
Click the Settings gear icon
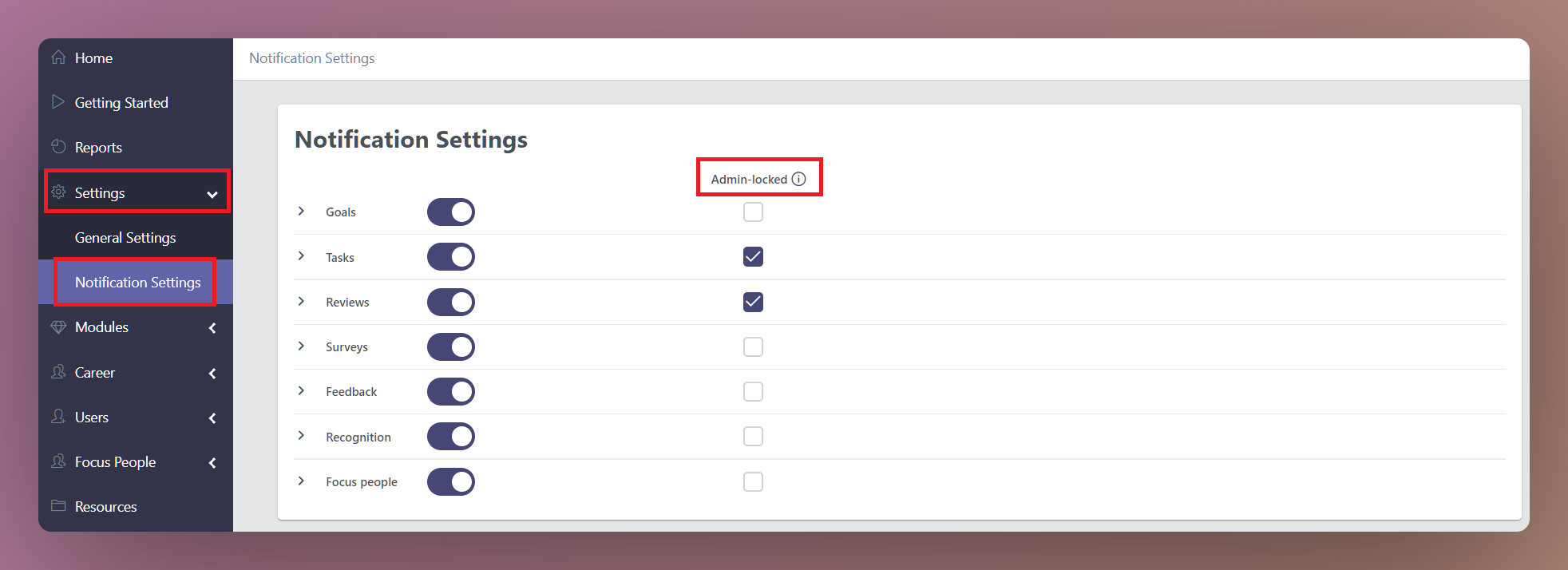click(x=59, y=192)
